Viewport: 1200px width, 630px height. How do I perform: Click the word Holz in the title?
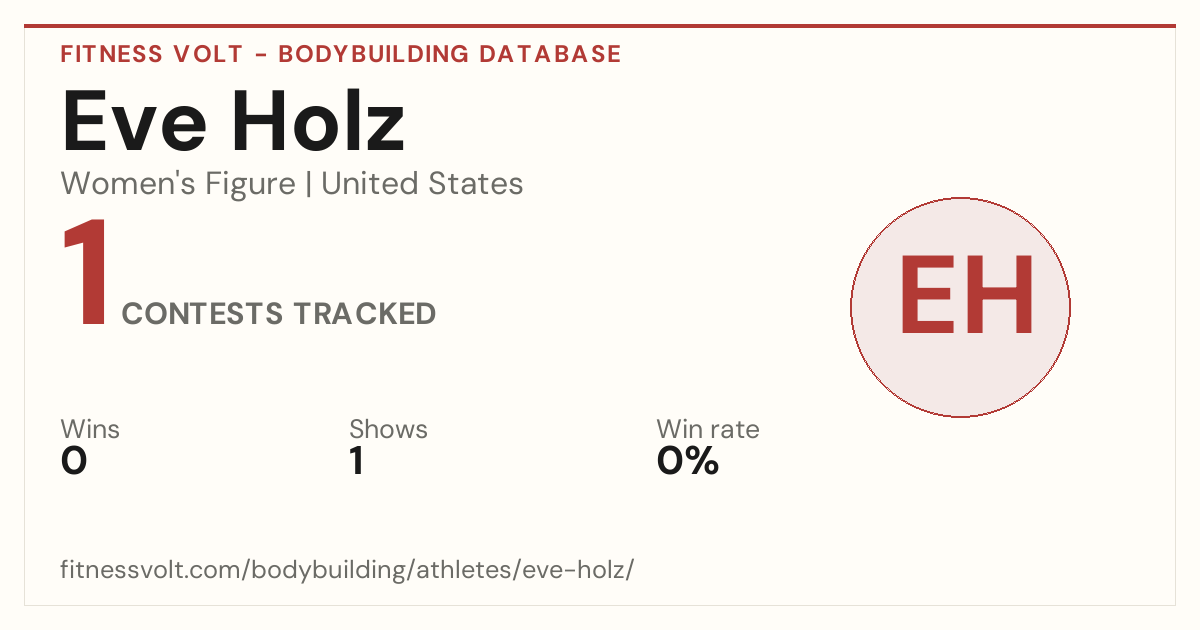coord(319,122)
